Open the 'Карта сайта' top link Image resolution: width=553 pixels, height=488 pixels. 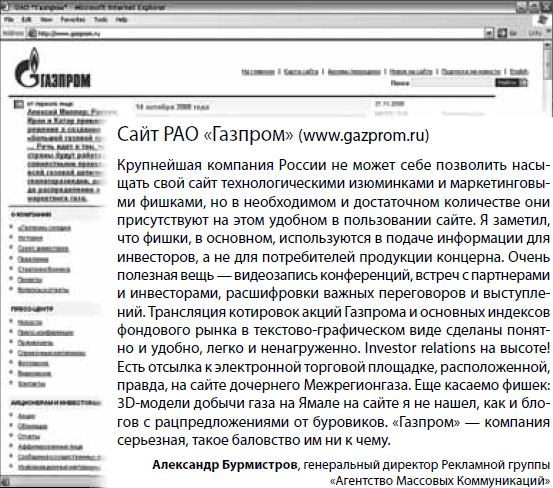(301, 72)
